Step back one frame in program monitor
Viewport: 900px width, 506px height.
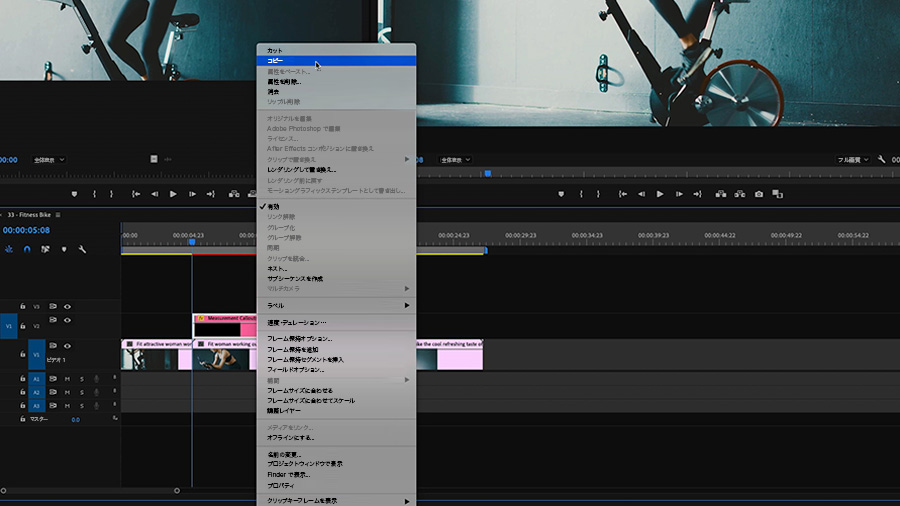641,194
